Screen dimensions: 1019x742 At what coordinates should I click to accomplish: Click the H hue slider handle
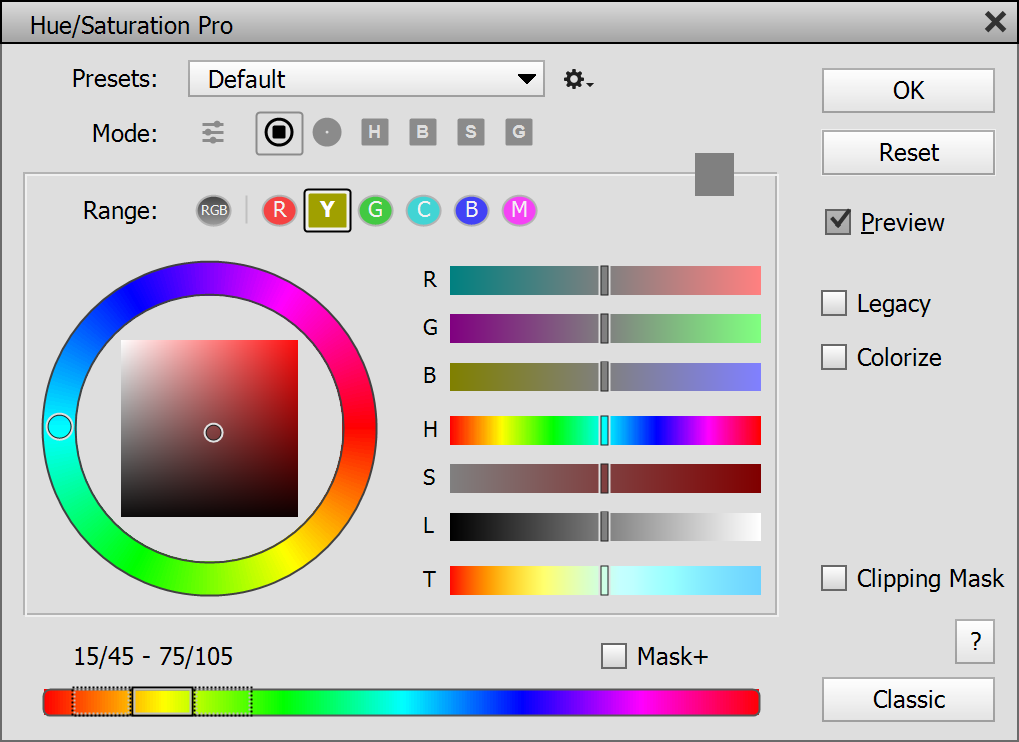click(604, 430)
